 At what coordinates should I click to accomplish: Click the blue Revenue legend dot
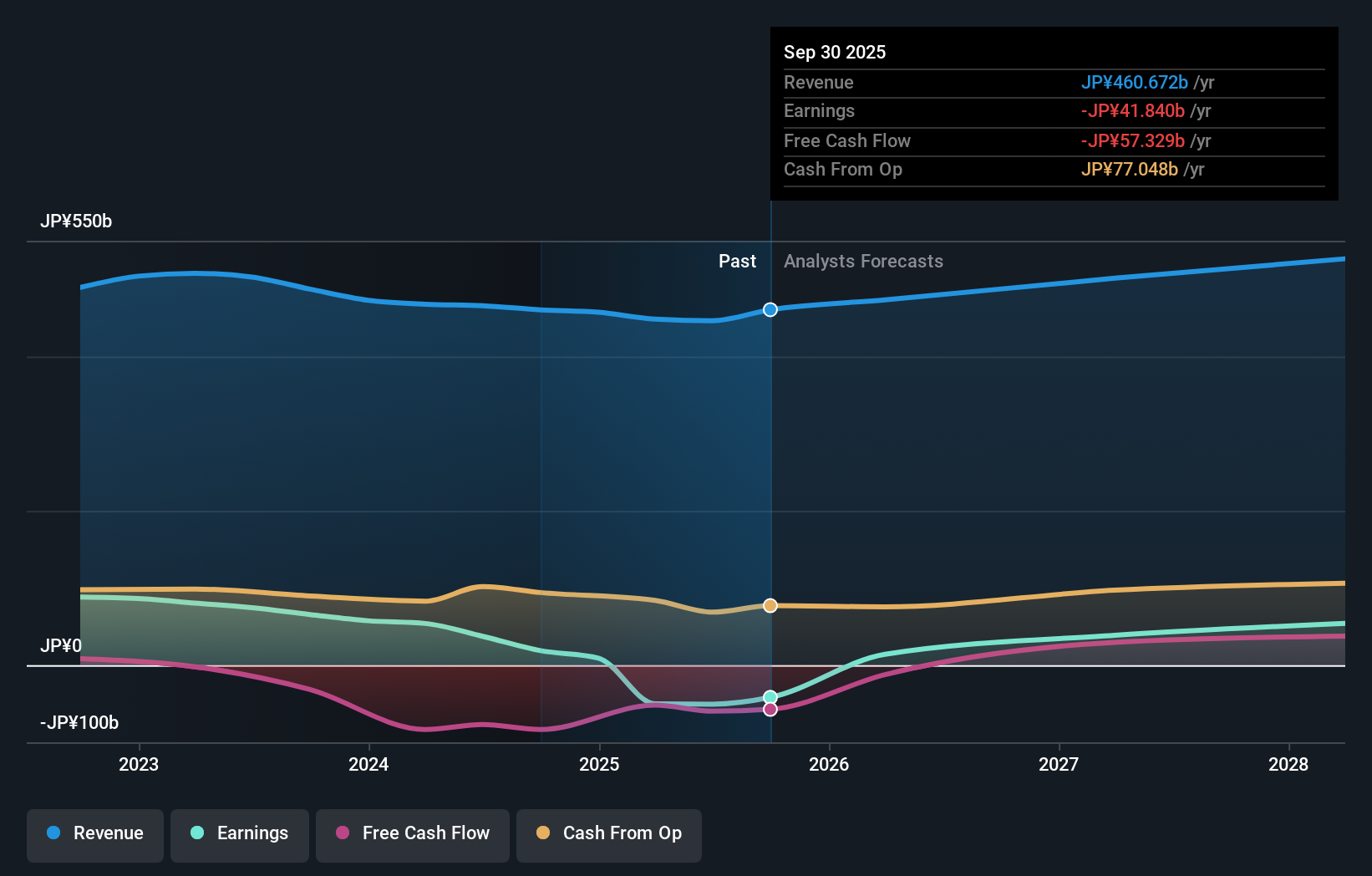[55, 833]
